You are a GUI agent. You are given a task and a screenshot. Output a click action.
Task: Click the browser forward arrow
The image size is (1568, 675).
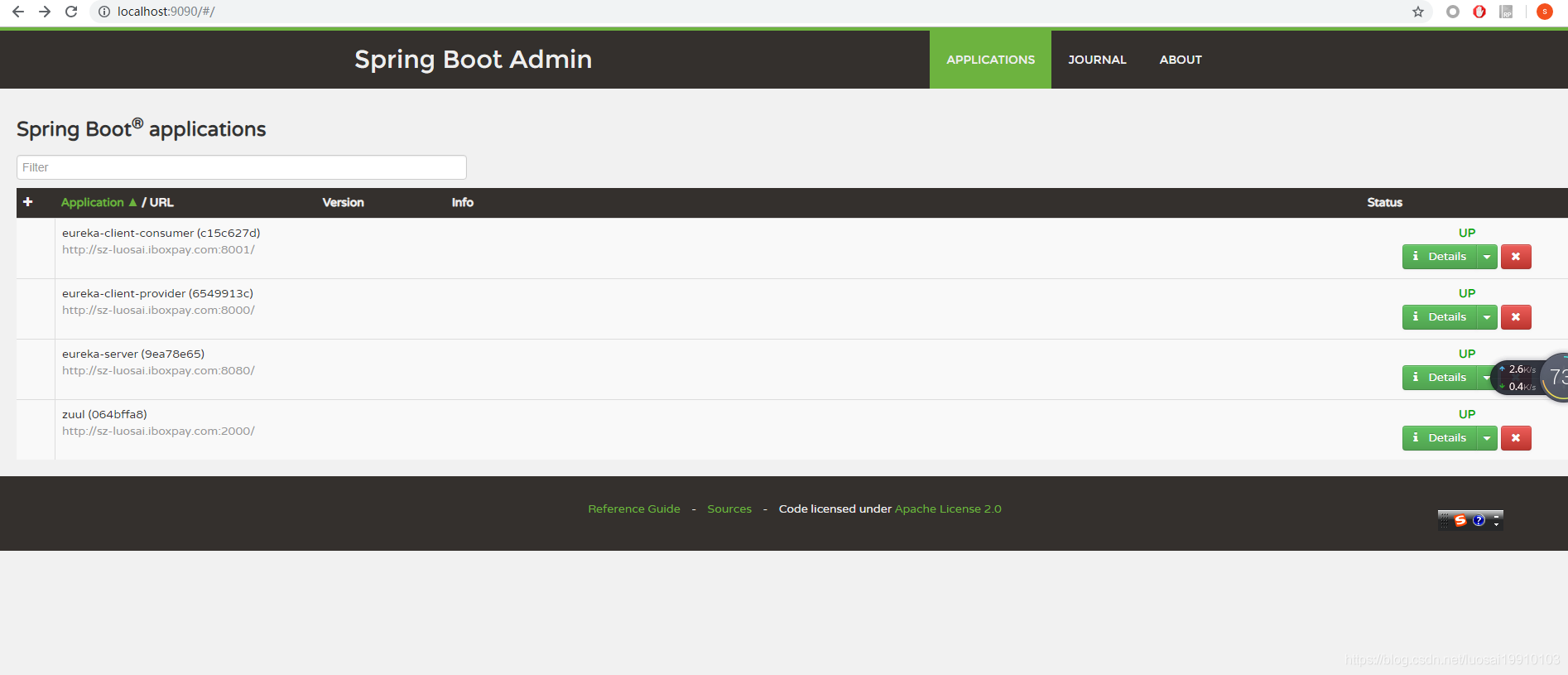[x=45, y=12]
